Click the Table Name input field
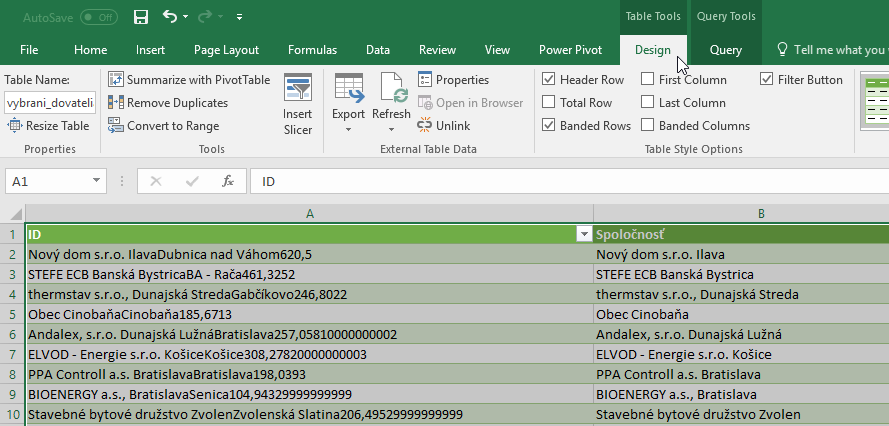The height and width of the screenshot is (426, 889). (50, 103)
